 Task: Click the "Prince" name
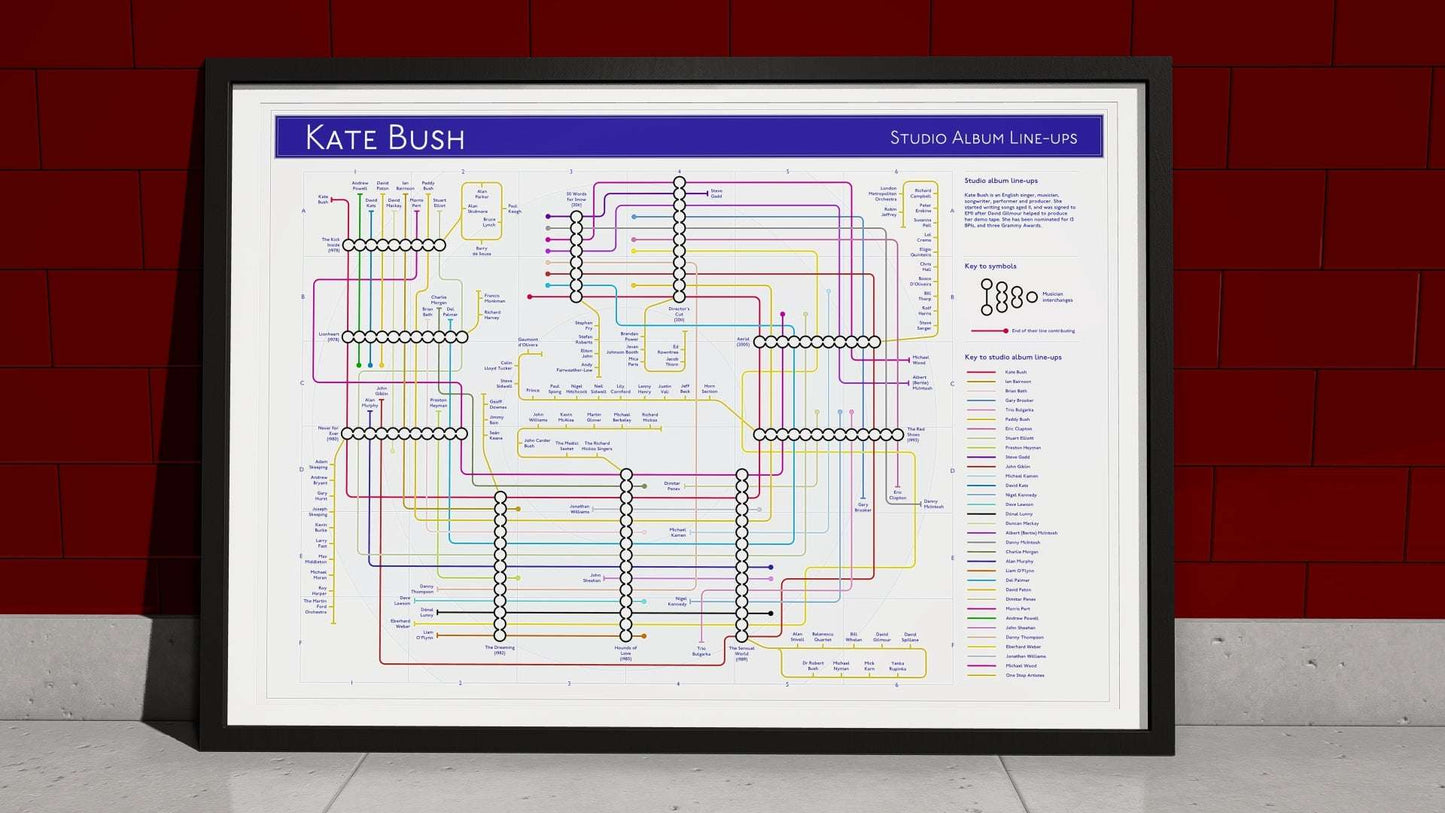532,390
